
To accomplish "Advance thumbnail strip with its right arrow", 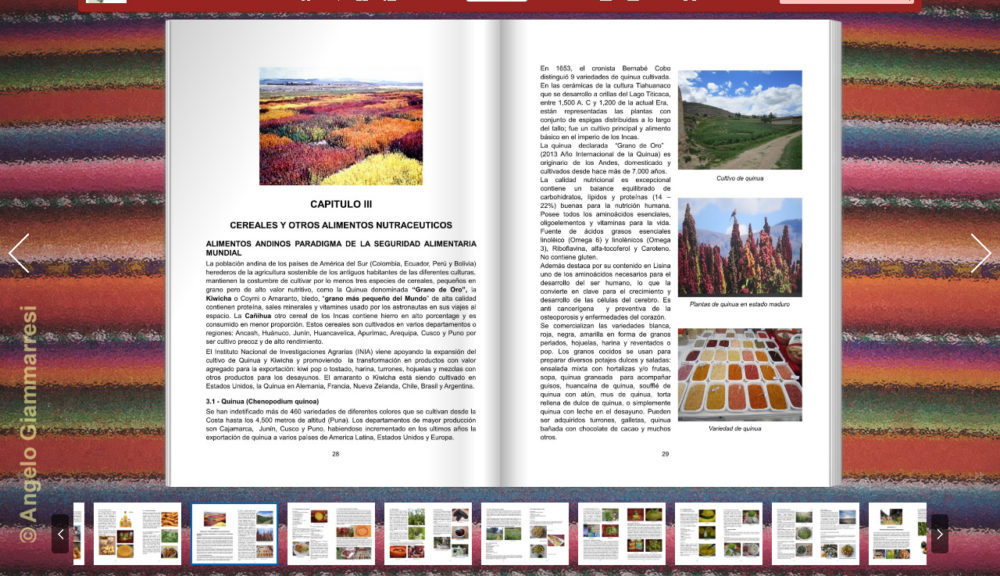I will pos(939,534).
